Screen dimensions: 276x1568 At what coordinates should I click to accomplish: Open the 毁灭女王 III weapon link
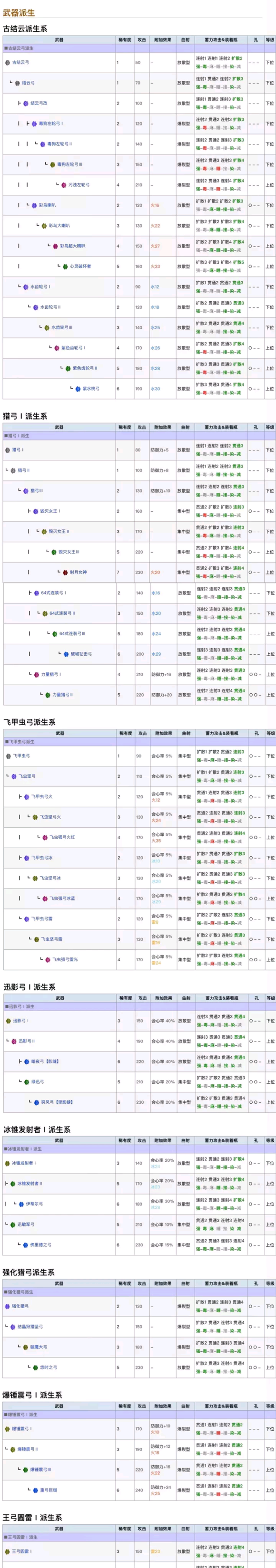(69, 553)
